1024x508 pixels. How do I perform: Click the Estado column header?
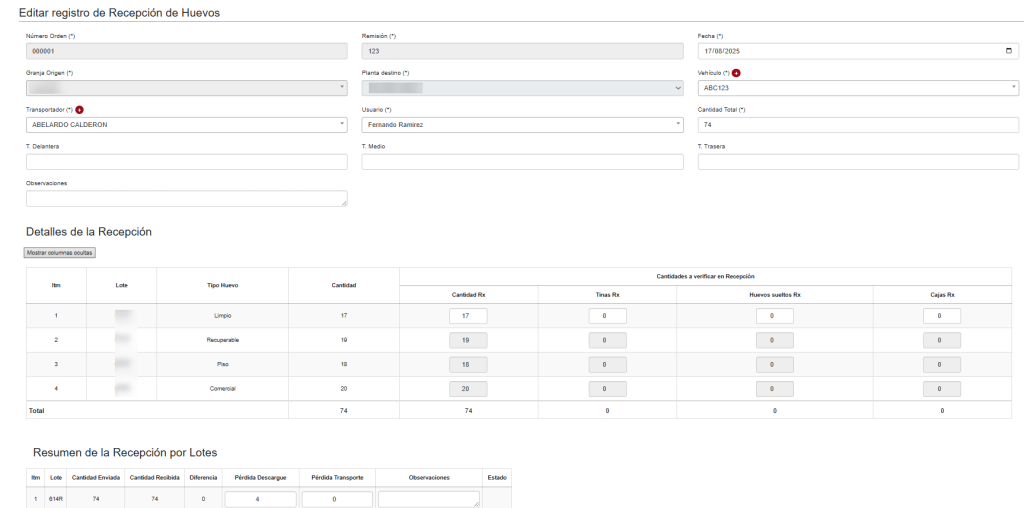coord(497,478)
